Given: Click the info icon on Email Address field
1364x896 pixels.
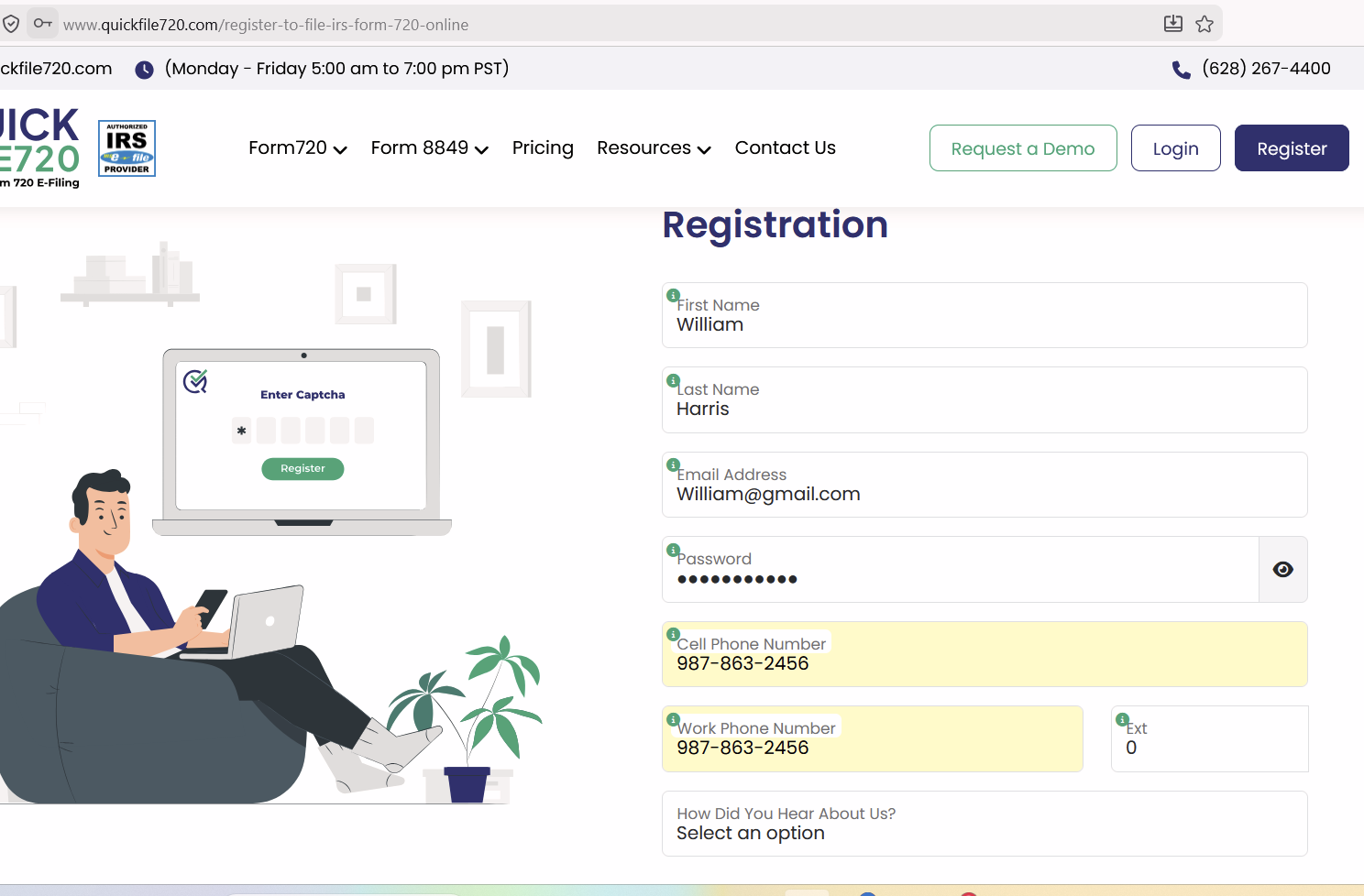Looking at the screenshot, I should 673,464.
